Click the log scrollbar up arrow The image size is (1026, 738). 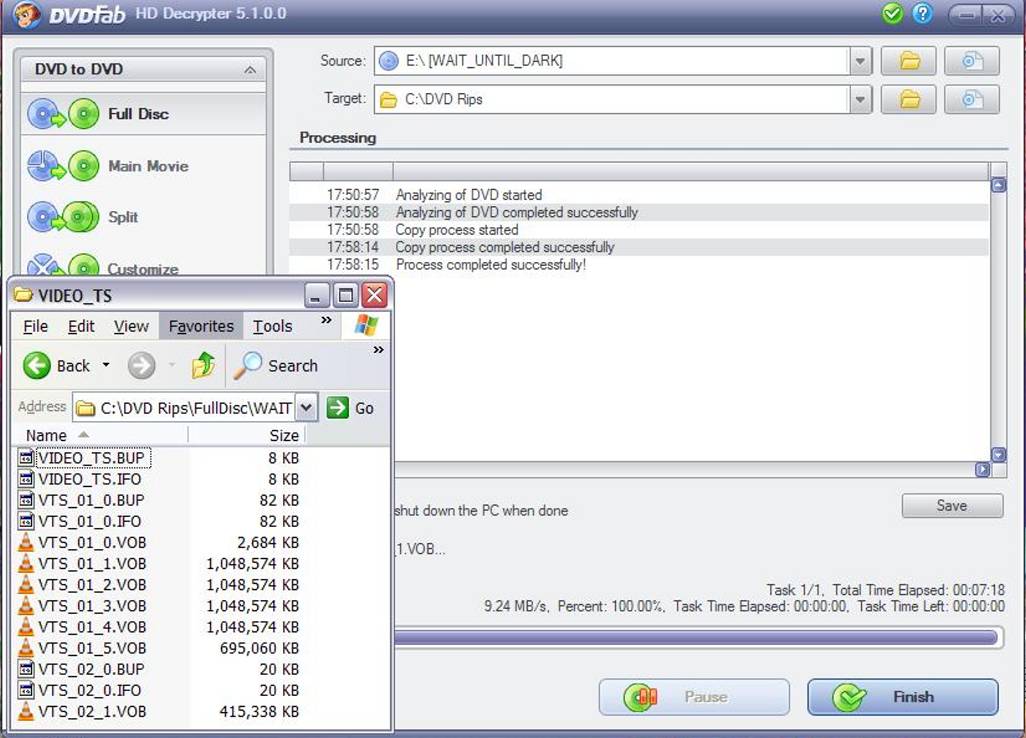(999, 185)
